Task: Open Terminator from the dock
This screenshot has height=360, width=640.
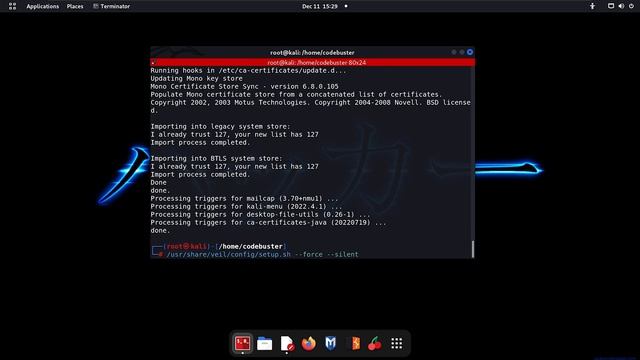Action: 242,343
